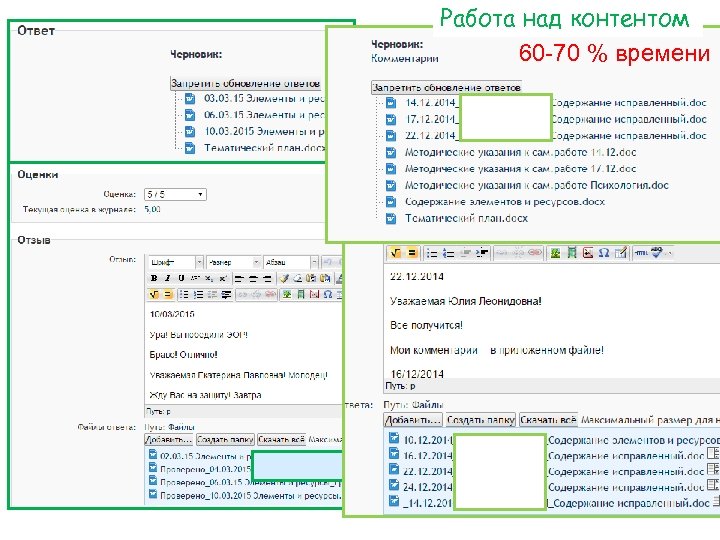Apply superscript in left editor toolbar

[223, 278]
